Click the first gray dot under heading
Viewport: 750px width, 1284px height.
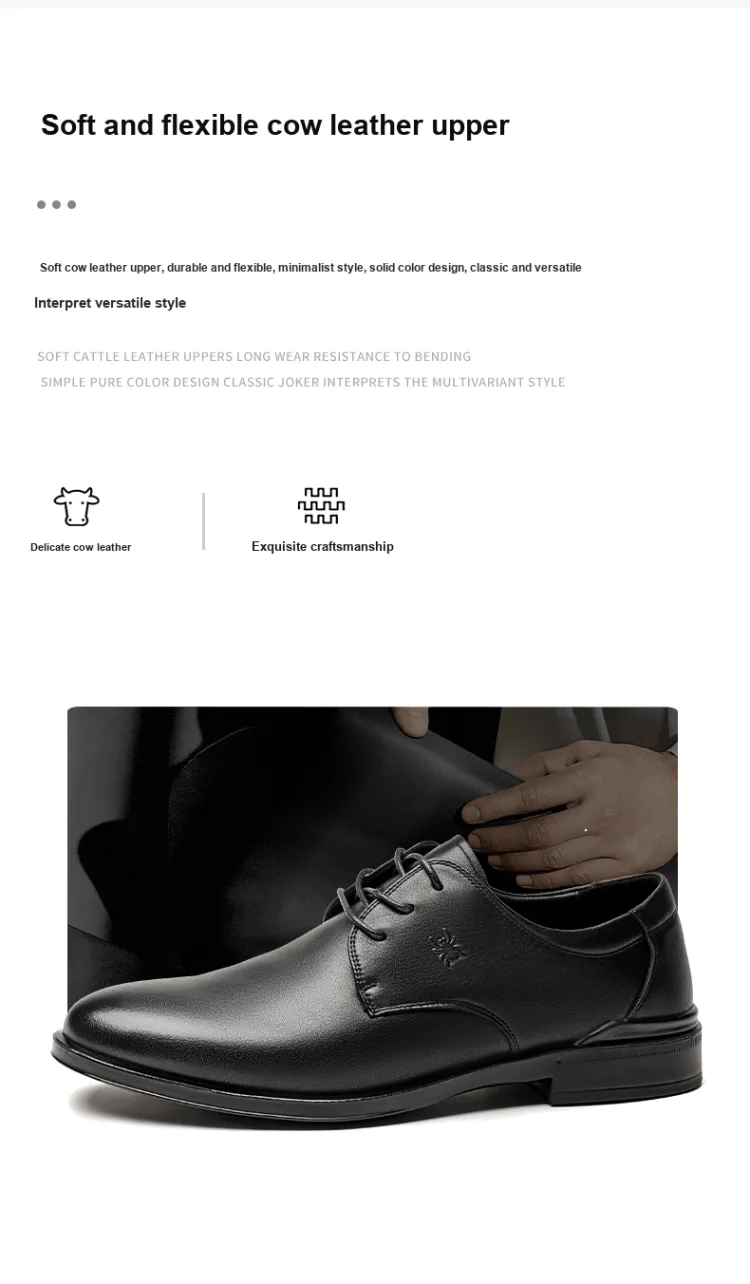tap(41, 205)
